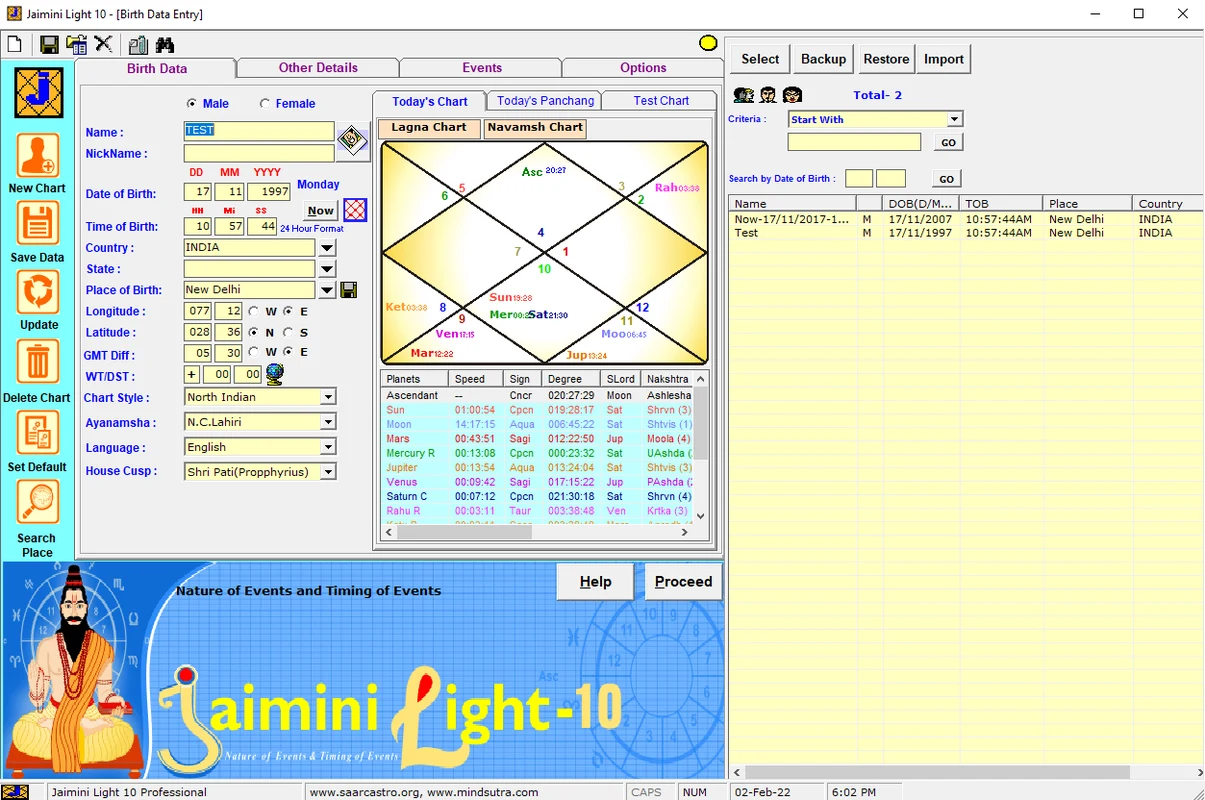Click the planets table horizontal scrollbar
The height and width of the screenshot is (800, 1205).
point(537,533)
